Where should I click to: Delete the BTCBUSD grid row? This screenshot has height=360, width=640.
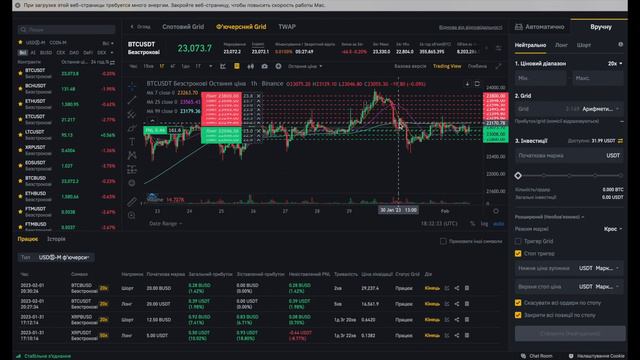[467, 288]
